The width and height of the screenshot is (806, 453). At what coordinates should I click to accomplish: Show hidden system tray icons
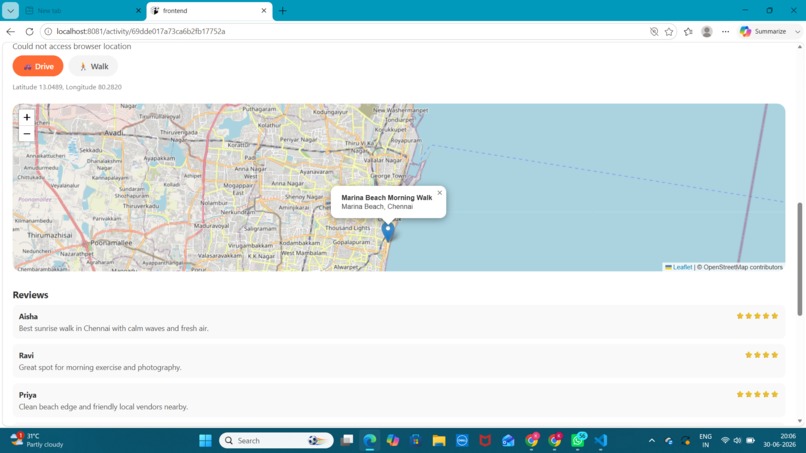coord(651,441)
